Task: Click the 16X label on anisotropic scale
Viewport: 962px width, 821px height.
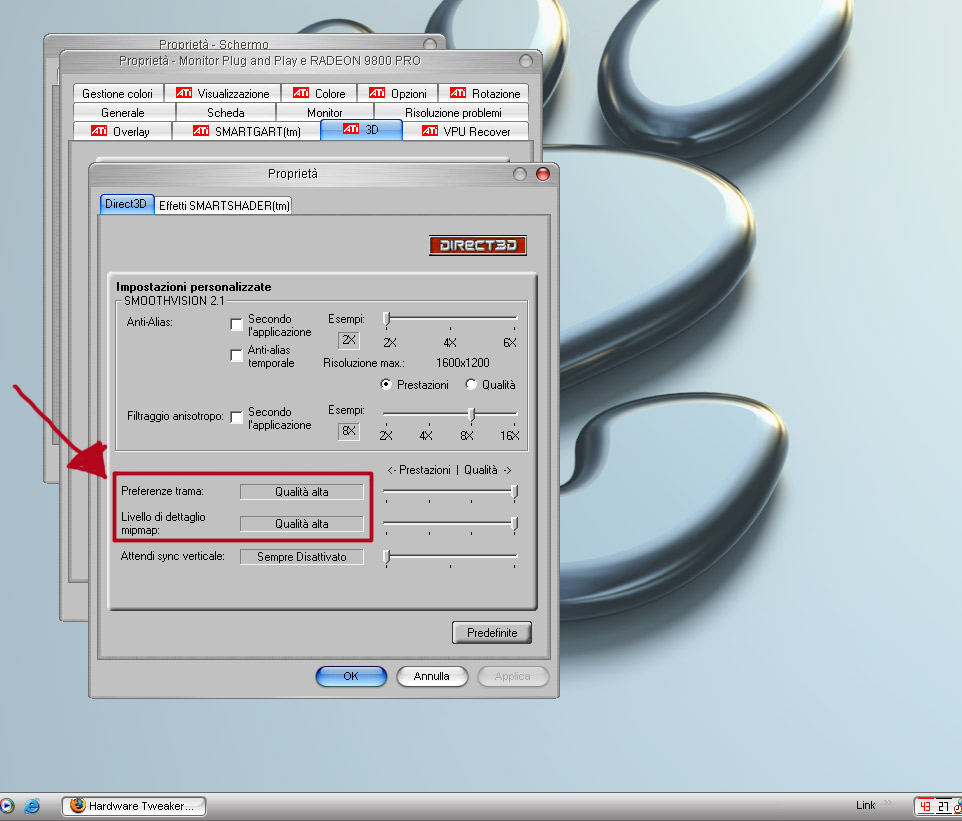Action: pos(510,436)
